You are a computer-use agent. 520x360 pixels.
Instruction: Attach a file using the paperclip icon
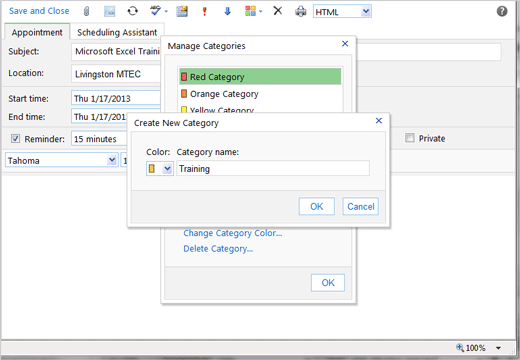(86, 11)
